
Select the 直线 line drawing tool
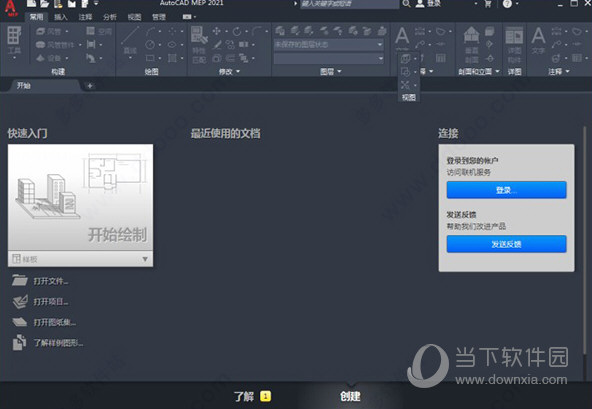coord(130,40)
